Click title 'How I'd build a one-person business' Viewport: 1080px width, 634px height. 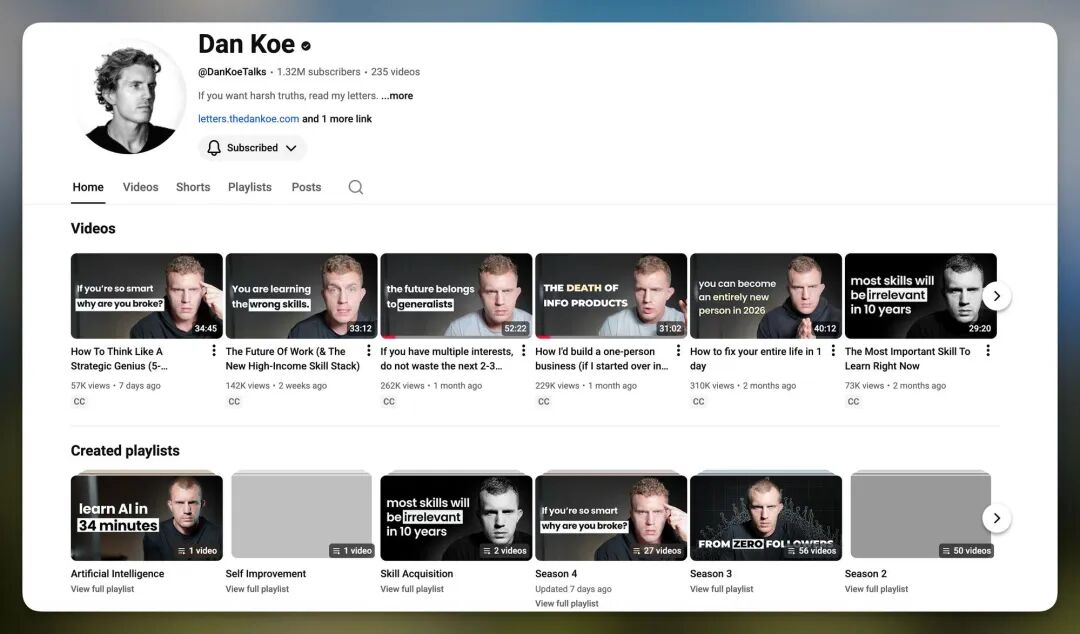[x=602, y=359]
